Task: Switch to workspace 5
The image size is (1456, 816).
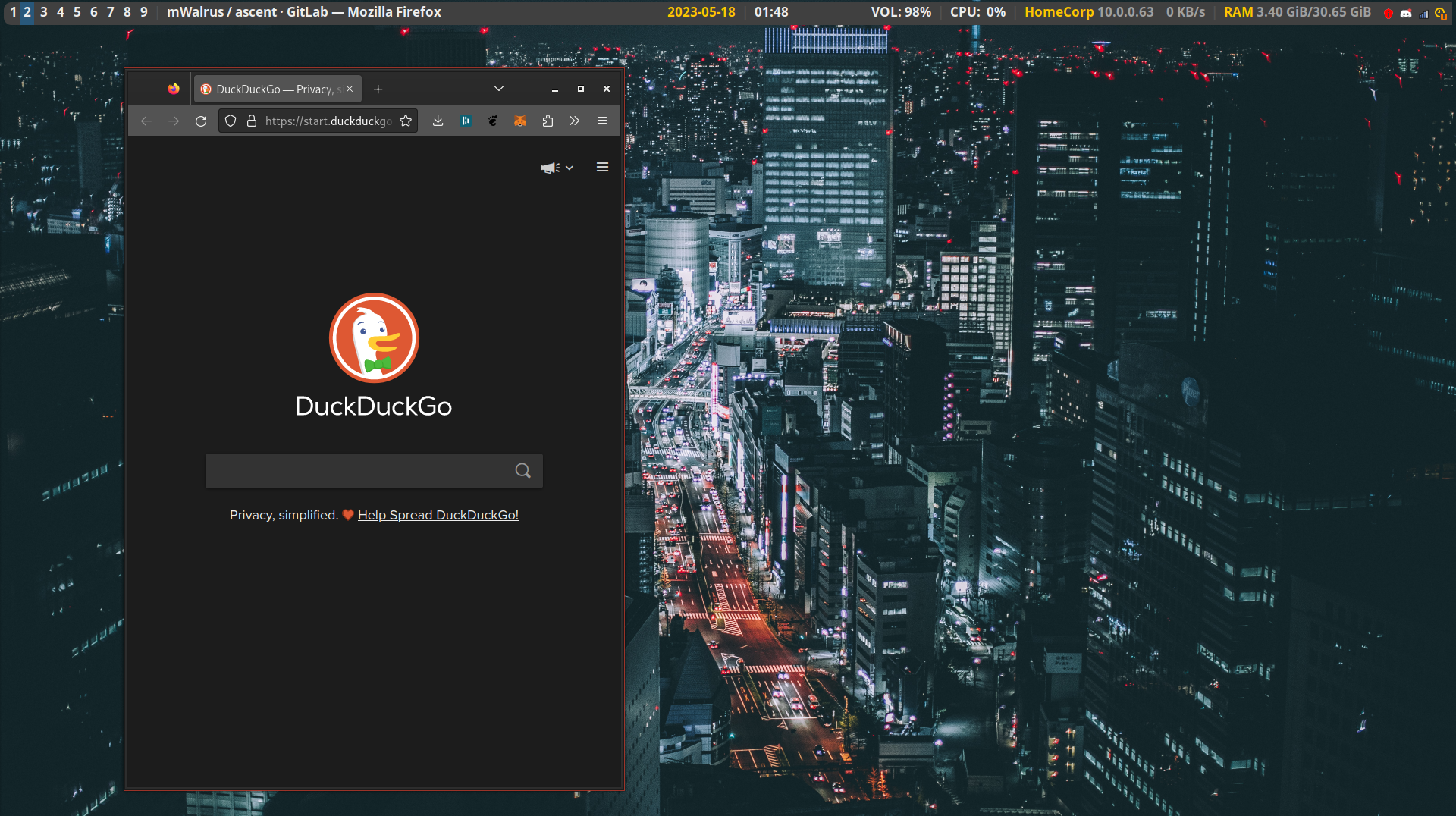Action: pos(77,12)
